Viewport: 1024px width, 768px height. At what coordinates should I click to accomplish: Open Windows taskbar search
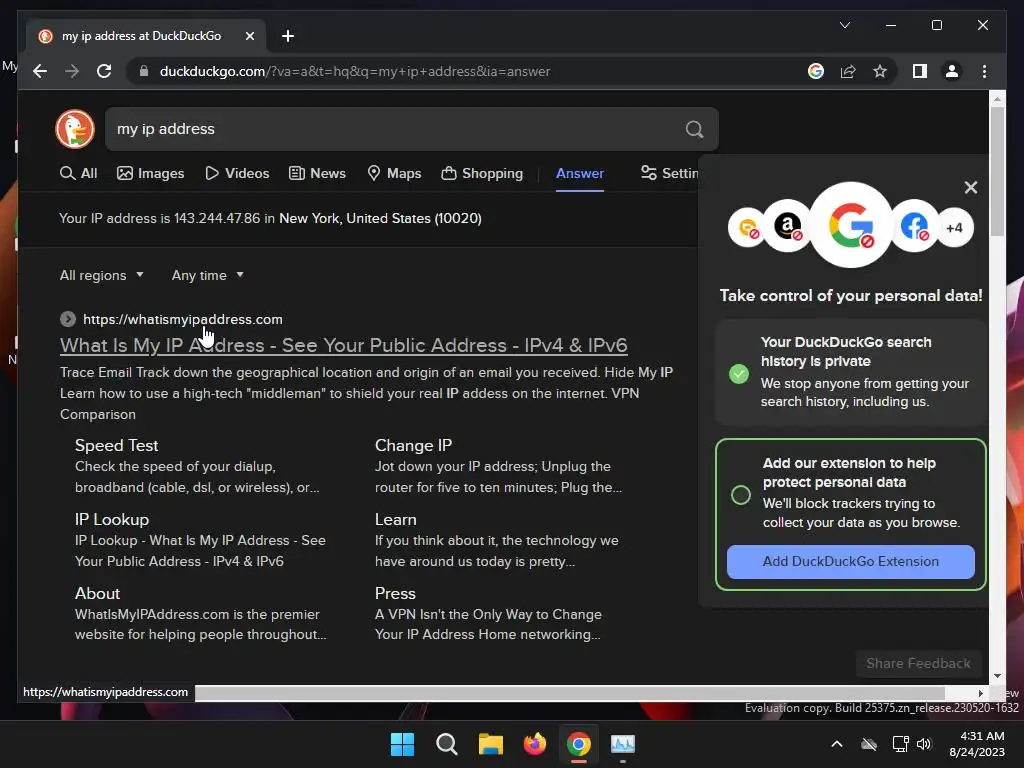(447, 744)
